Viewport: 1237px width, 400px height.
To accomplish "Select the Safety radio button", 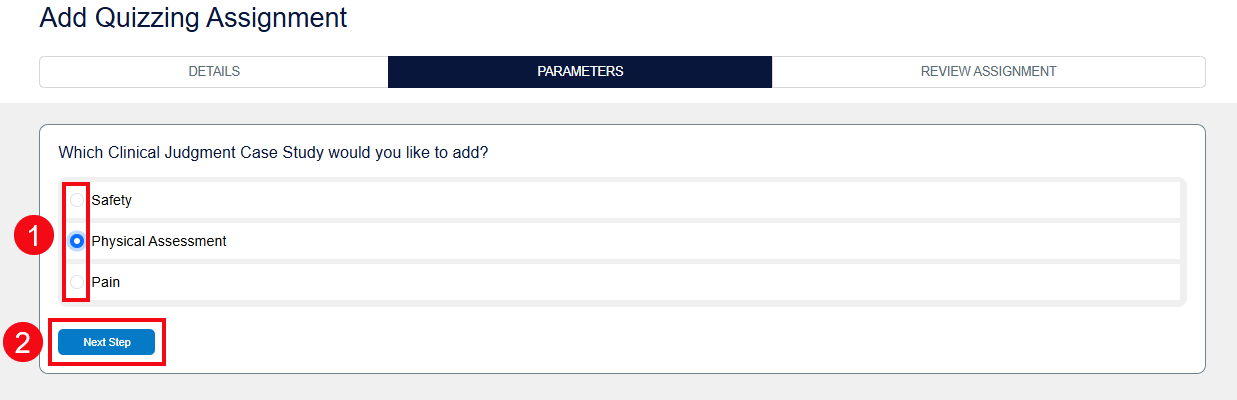I will 77,200.
